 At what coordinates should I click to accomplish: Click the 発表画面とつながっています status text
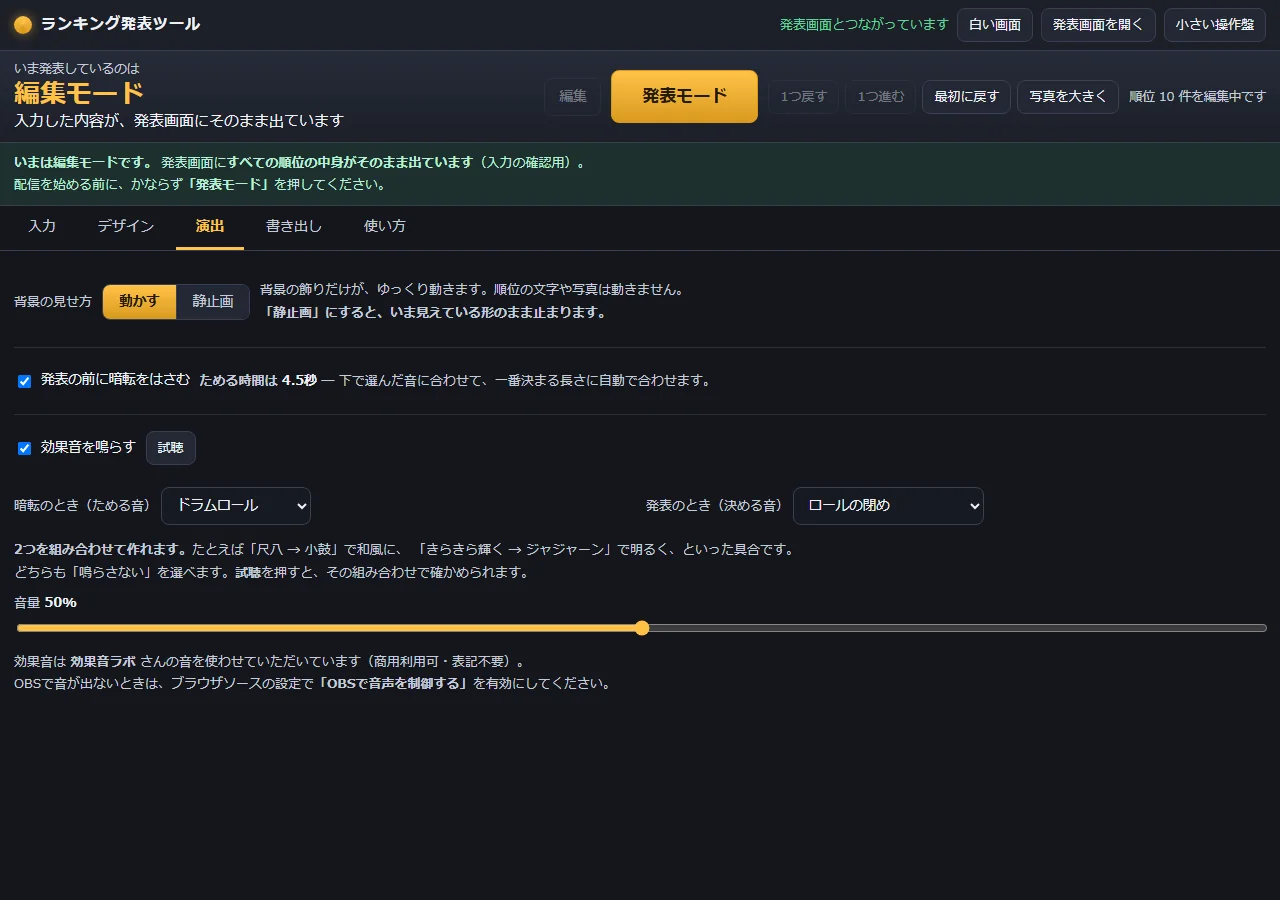[x=864, y=25]
